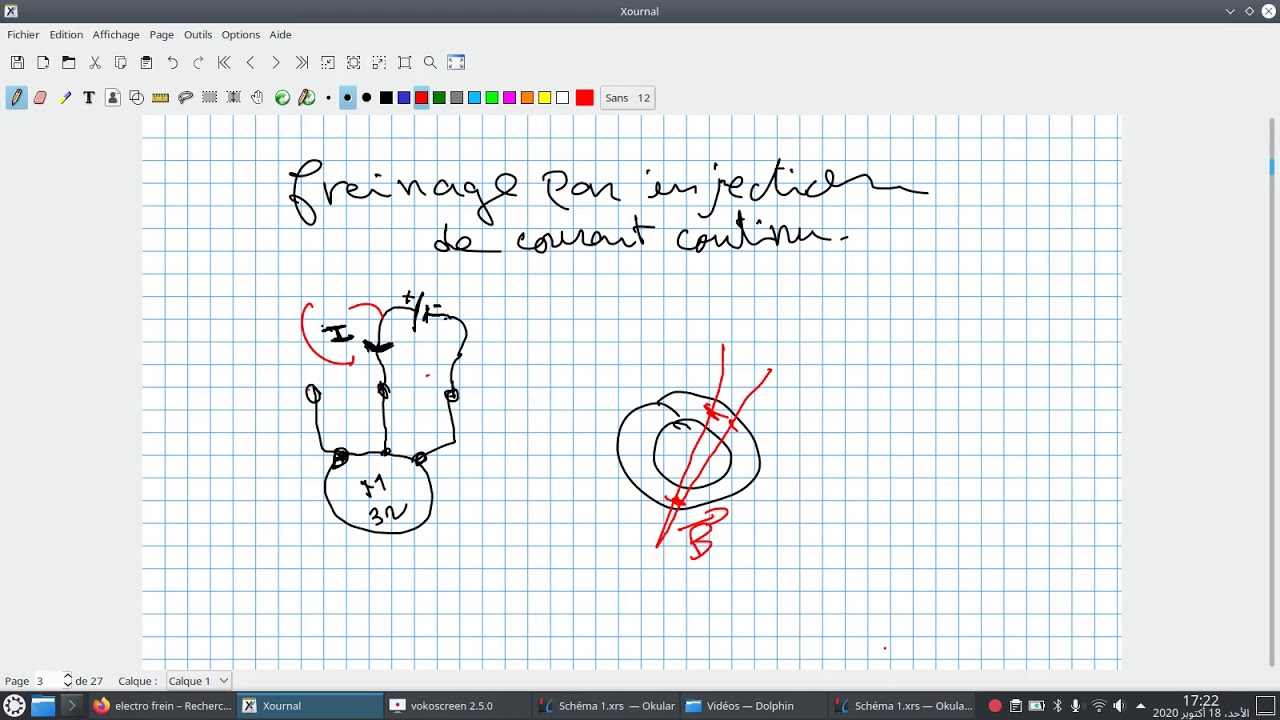Select the vertical space tool
The width and height of the screenshot is (1280, 720).
point(234,97)
